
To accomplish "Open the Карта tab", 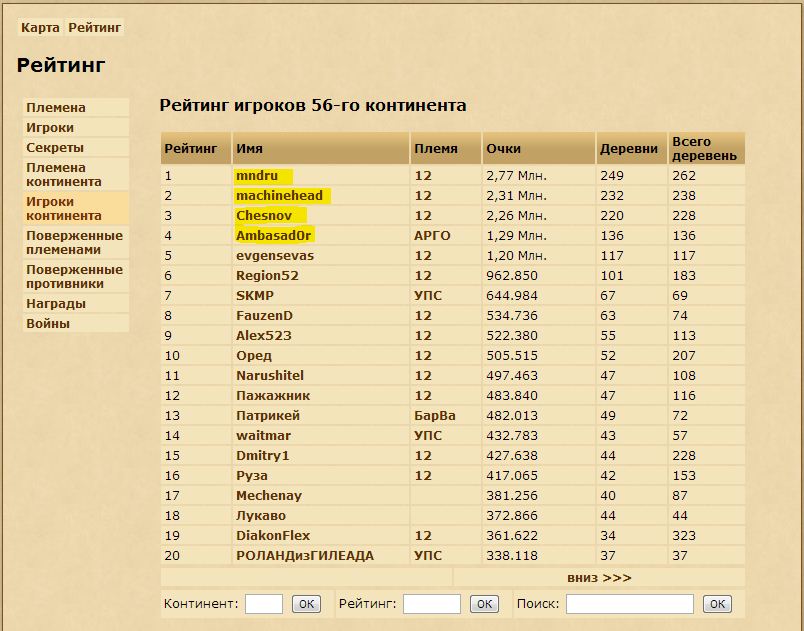I will pos(40,28).
